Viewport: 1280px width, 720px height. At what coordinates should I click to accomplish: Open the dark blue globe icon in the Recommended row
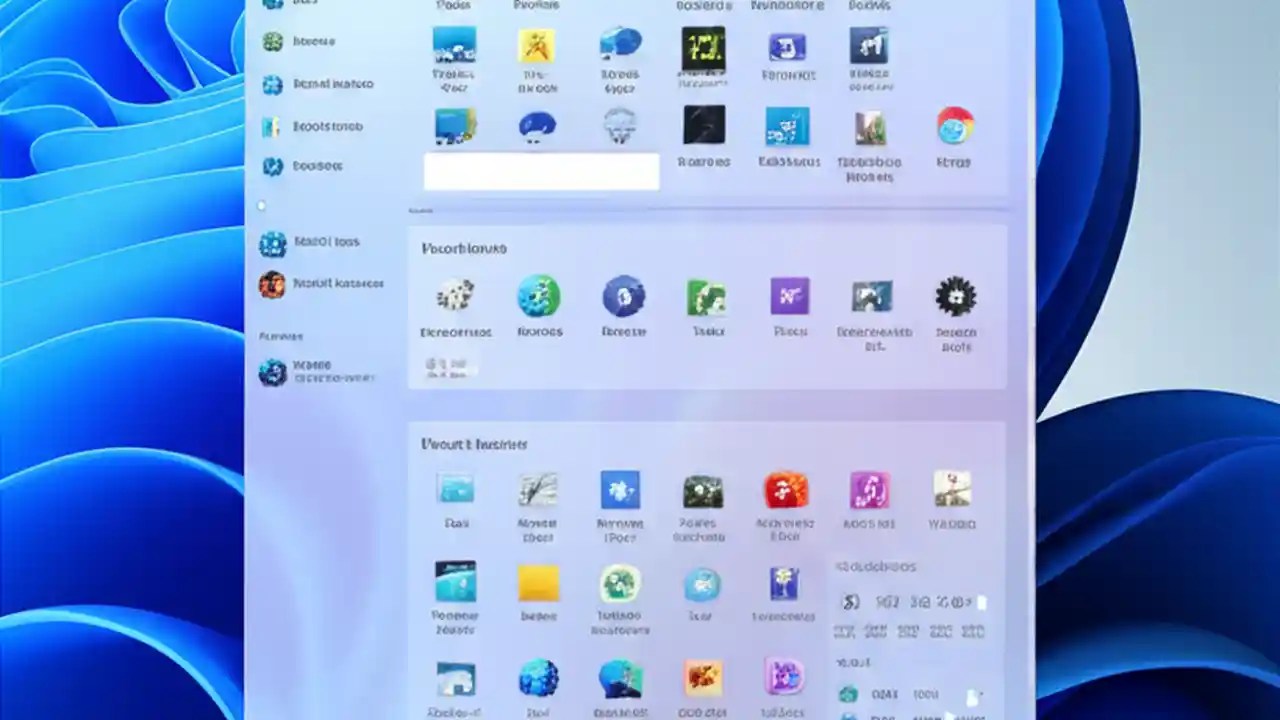[623, 296]
